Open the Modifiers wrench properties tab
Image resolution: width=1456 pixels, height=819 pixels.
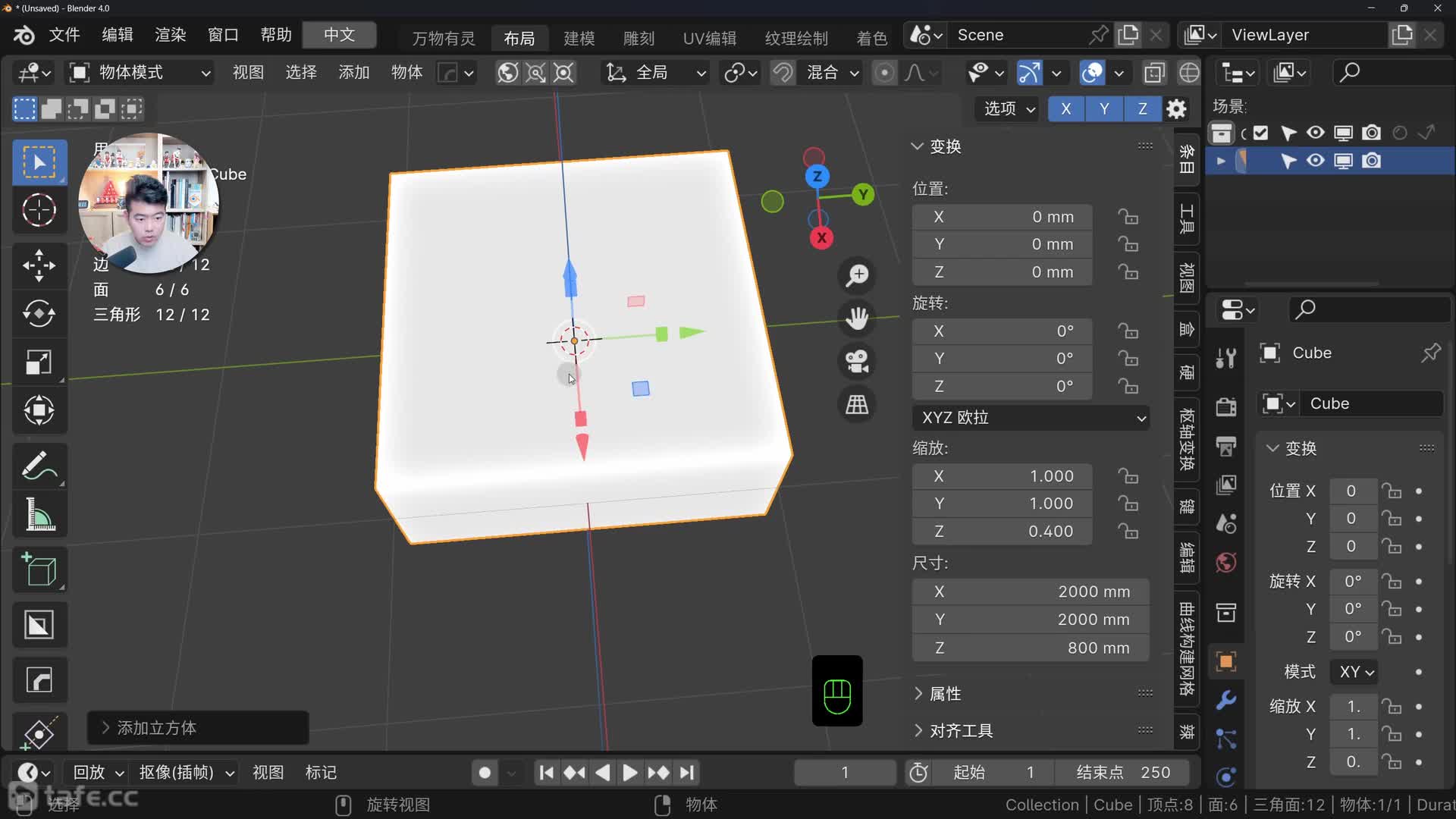click(x=1226, y=699)
